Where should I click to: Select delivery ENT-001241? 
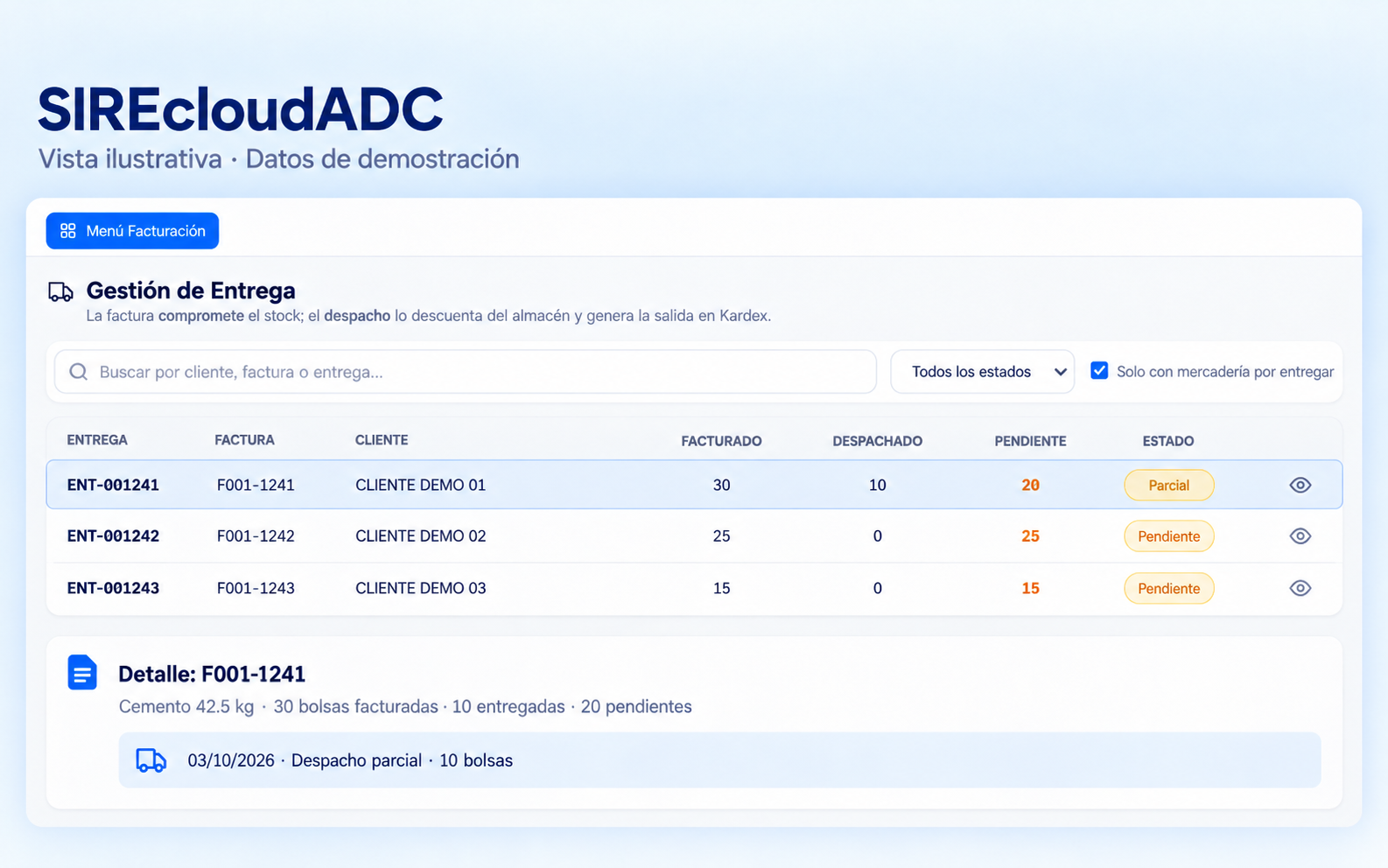(x=113, y=485)
